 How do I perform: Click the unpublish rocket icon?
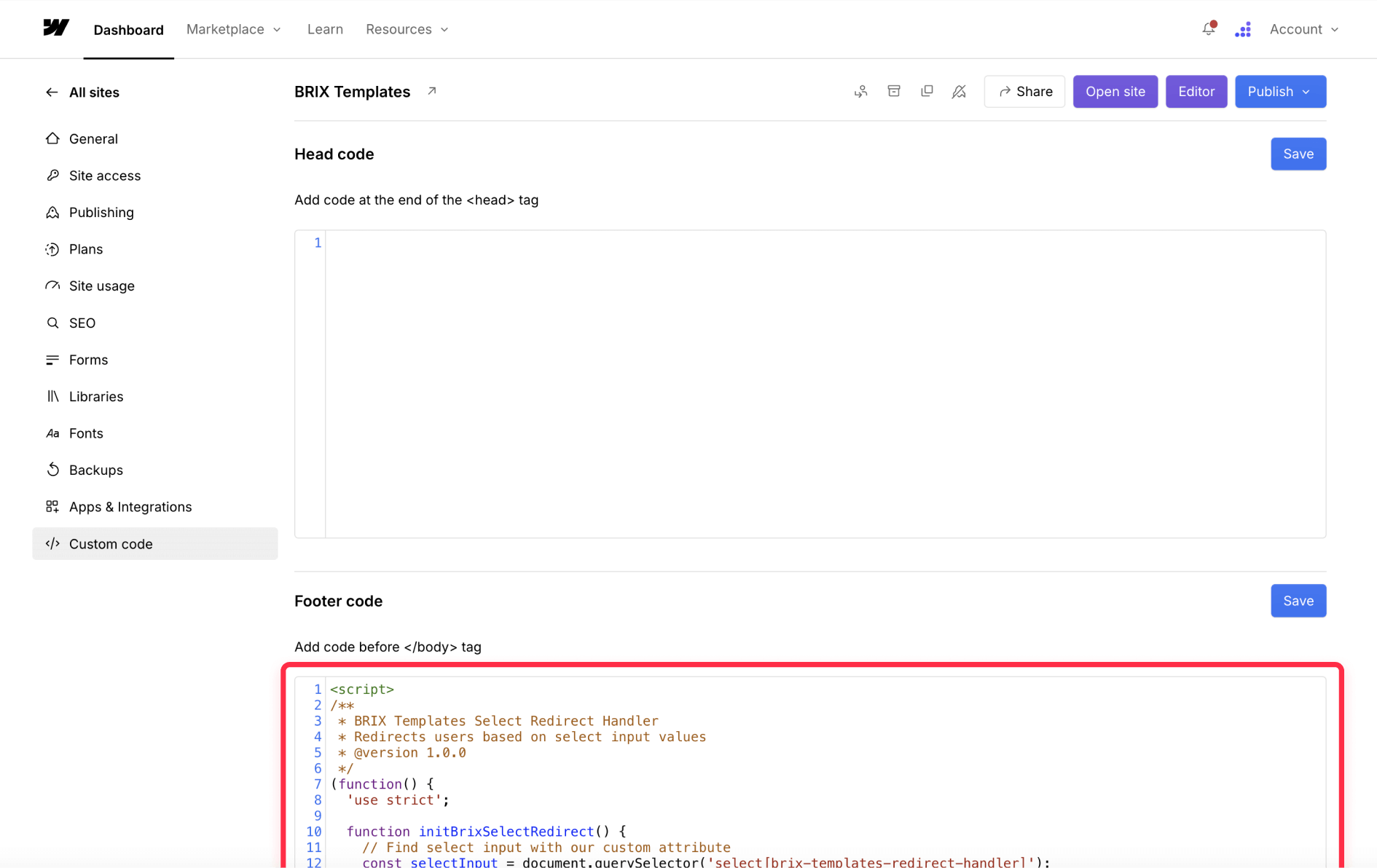(960, 92)
